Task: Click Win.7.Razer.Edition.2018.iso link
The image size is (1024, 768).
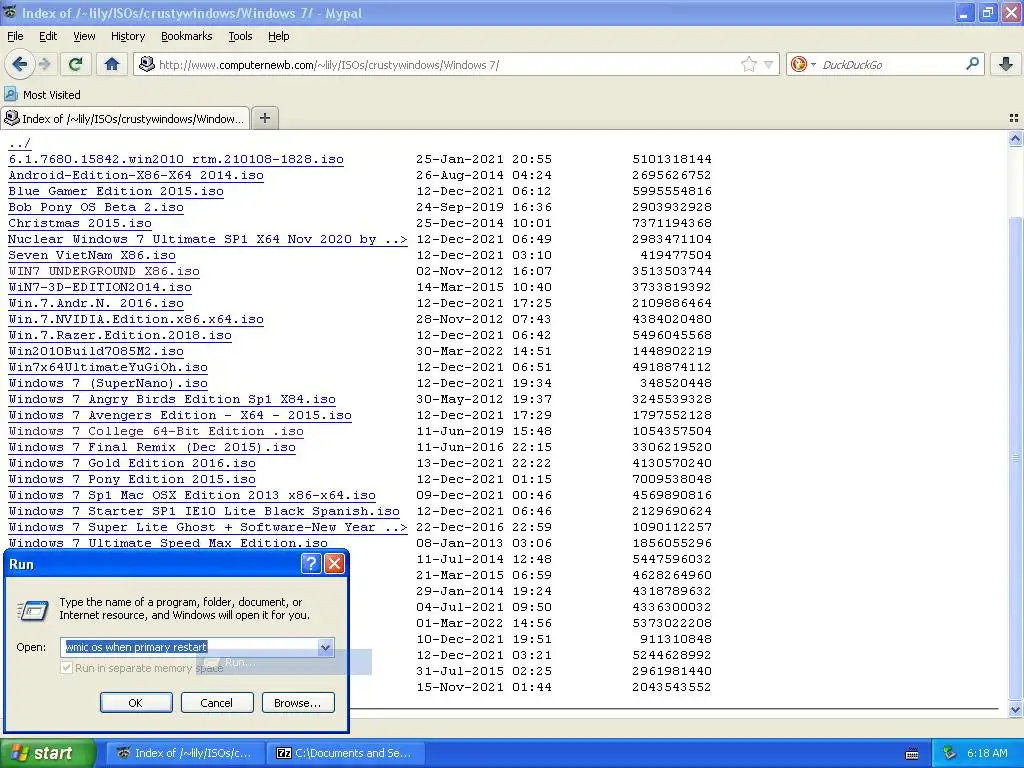Action: 120,335
